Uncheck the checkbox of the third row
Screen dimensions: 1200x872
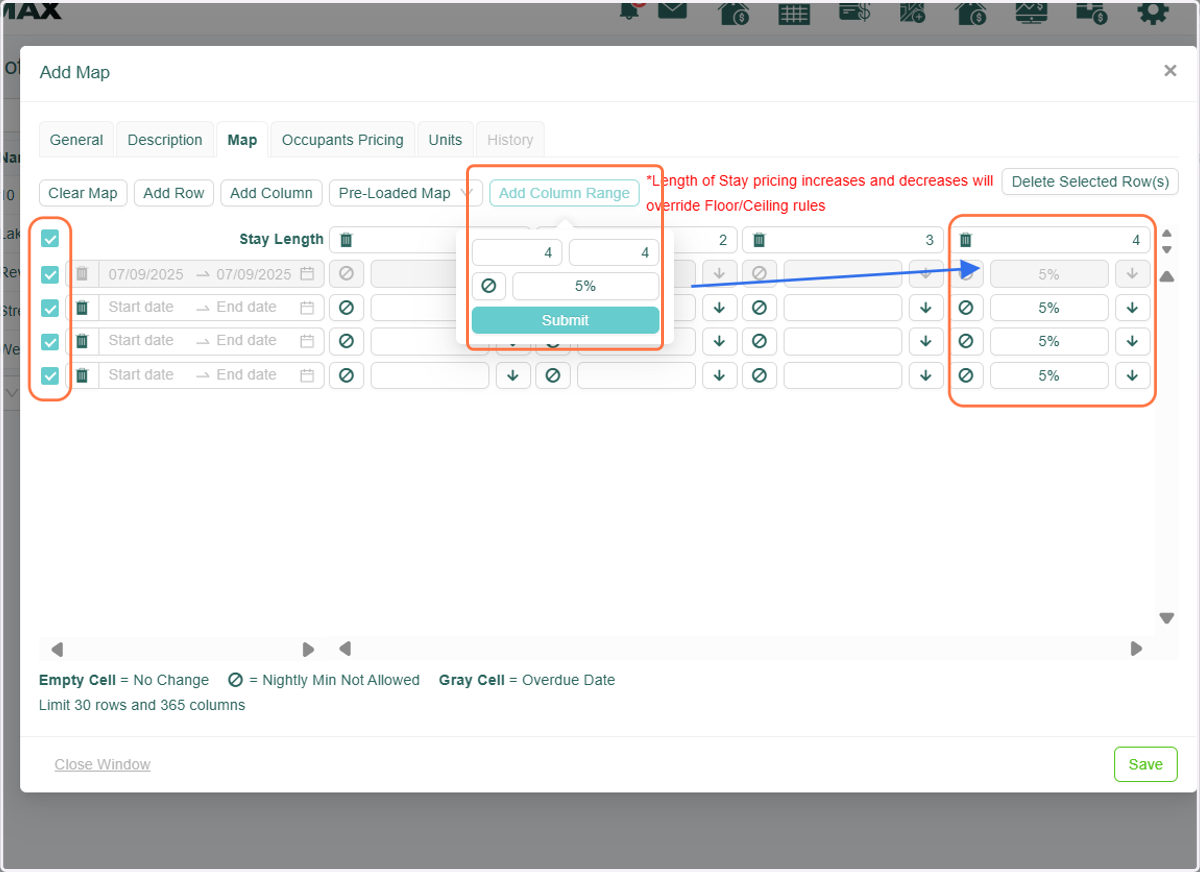point(50,342)
